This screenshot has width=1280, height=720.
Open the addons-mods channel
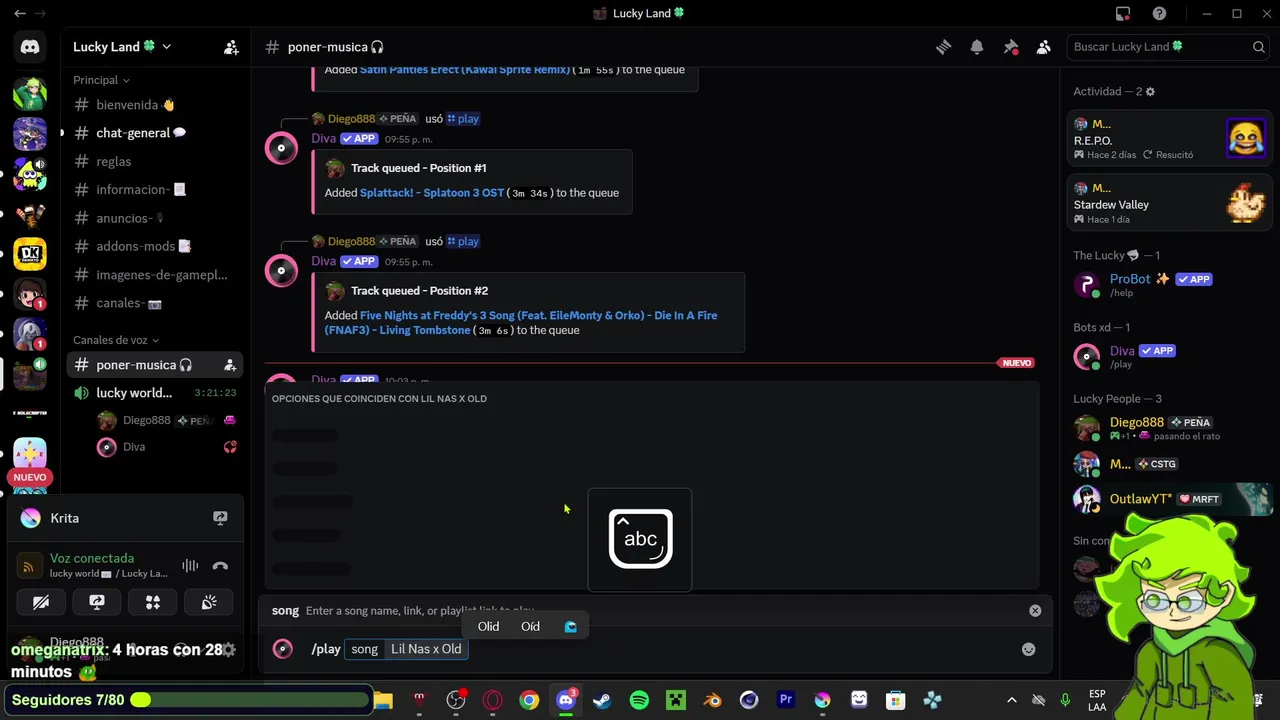coord(155,246)
